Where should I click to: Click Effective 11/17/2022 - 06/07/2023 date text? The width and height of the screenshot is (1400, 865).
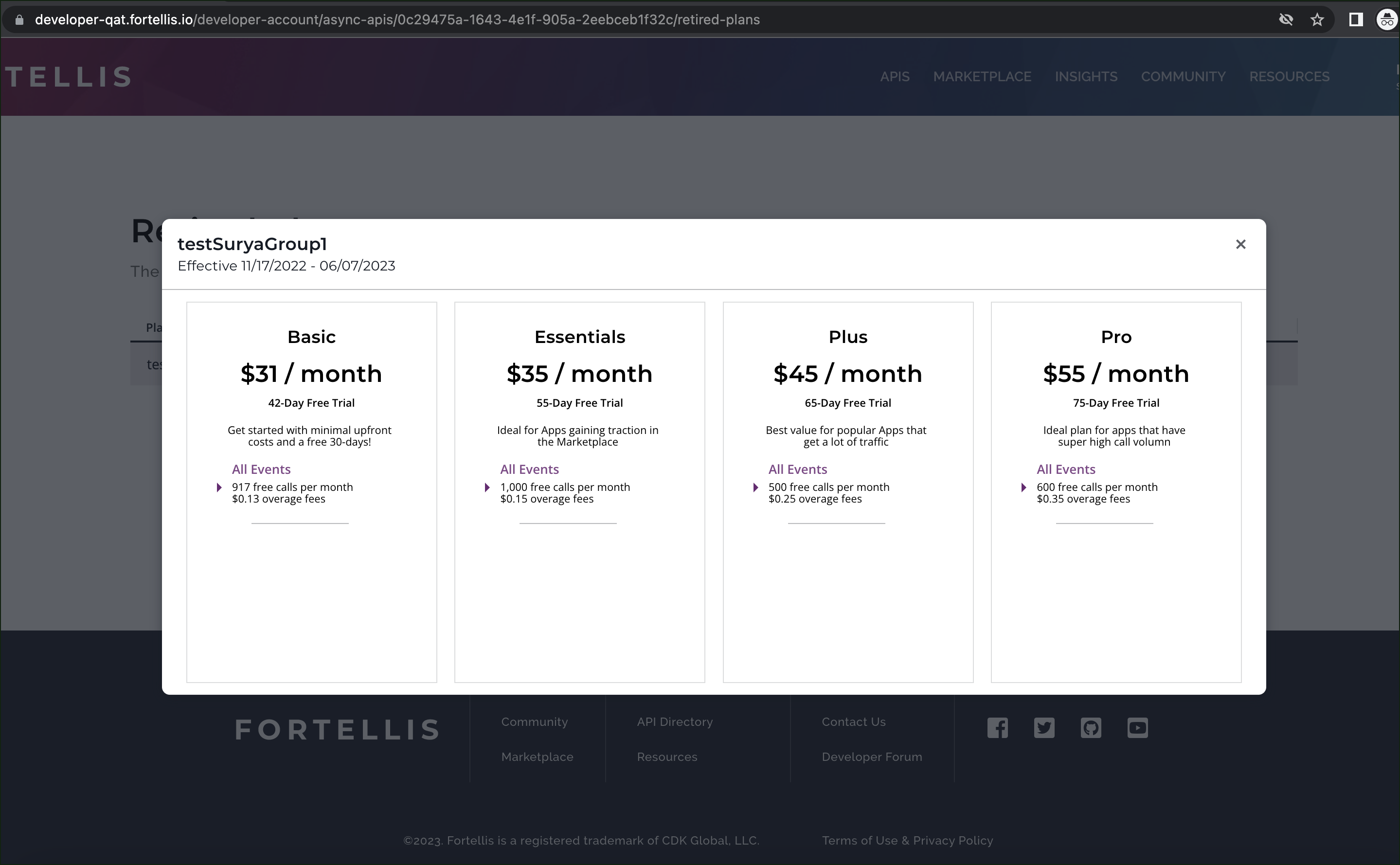point(286,266)
